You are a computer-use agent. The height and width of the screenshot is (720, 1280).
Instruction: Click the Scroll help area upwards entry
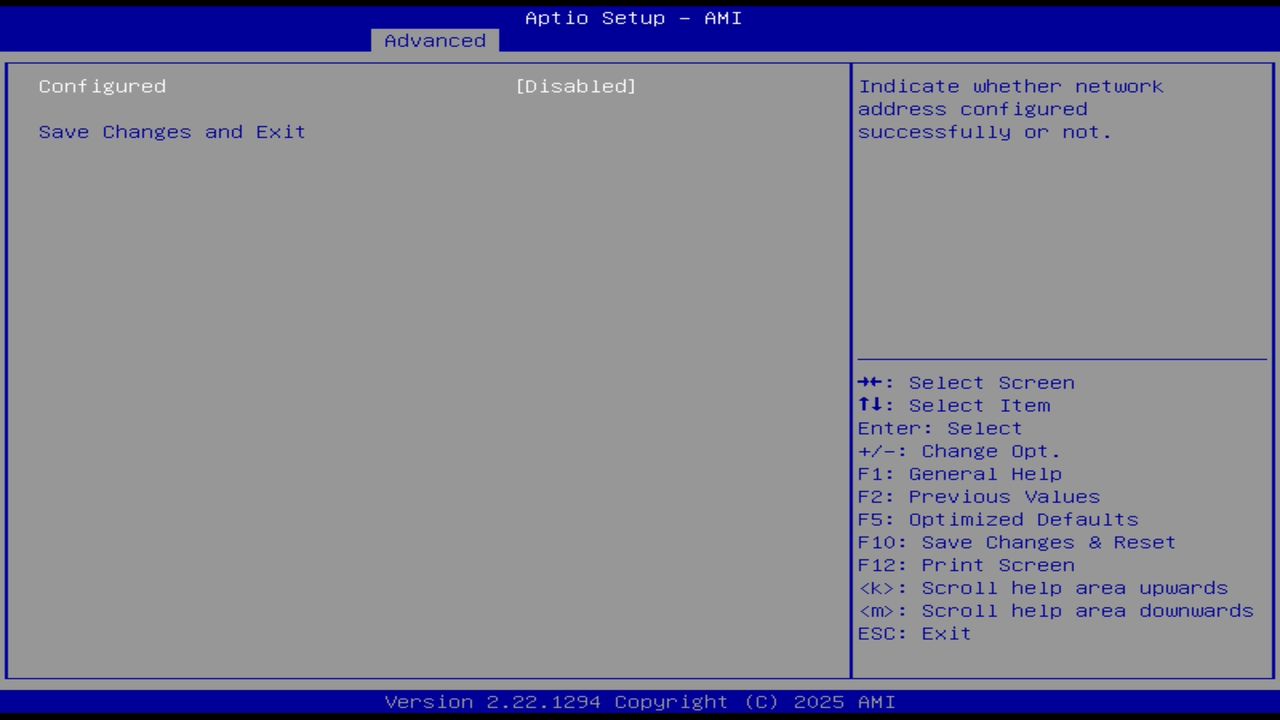click(x=1043, y=587)
